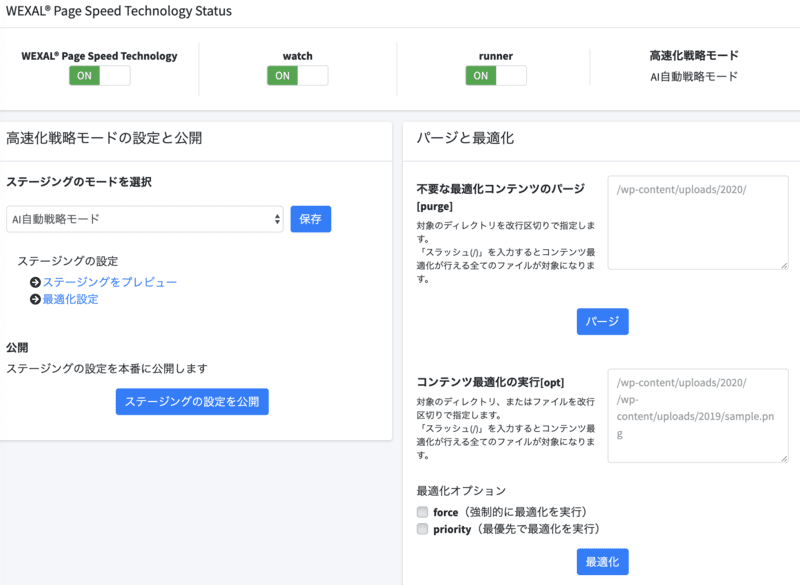The image size is (800, 585).
Task: Click the 保存 button to save mode
Action: 310,219
